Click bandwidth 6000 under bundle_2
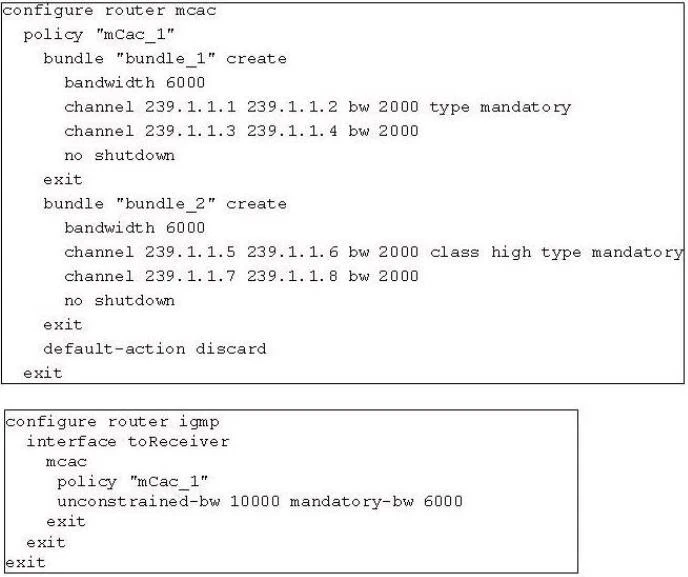The image size is (688, 577). (135, 228)
